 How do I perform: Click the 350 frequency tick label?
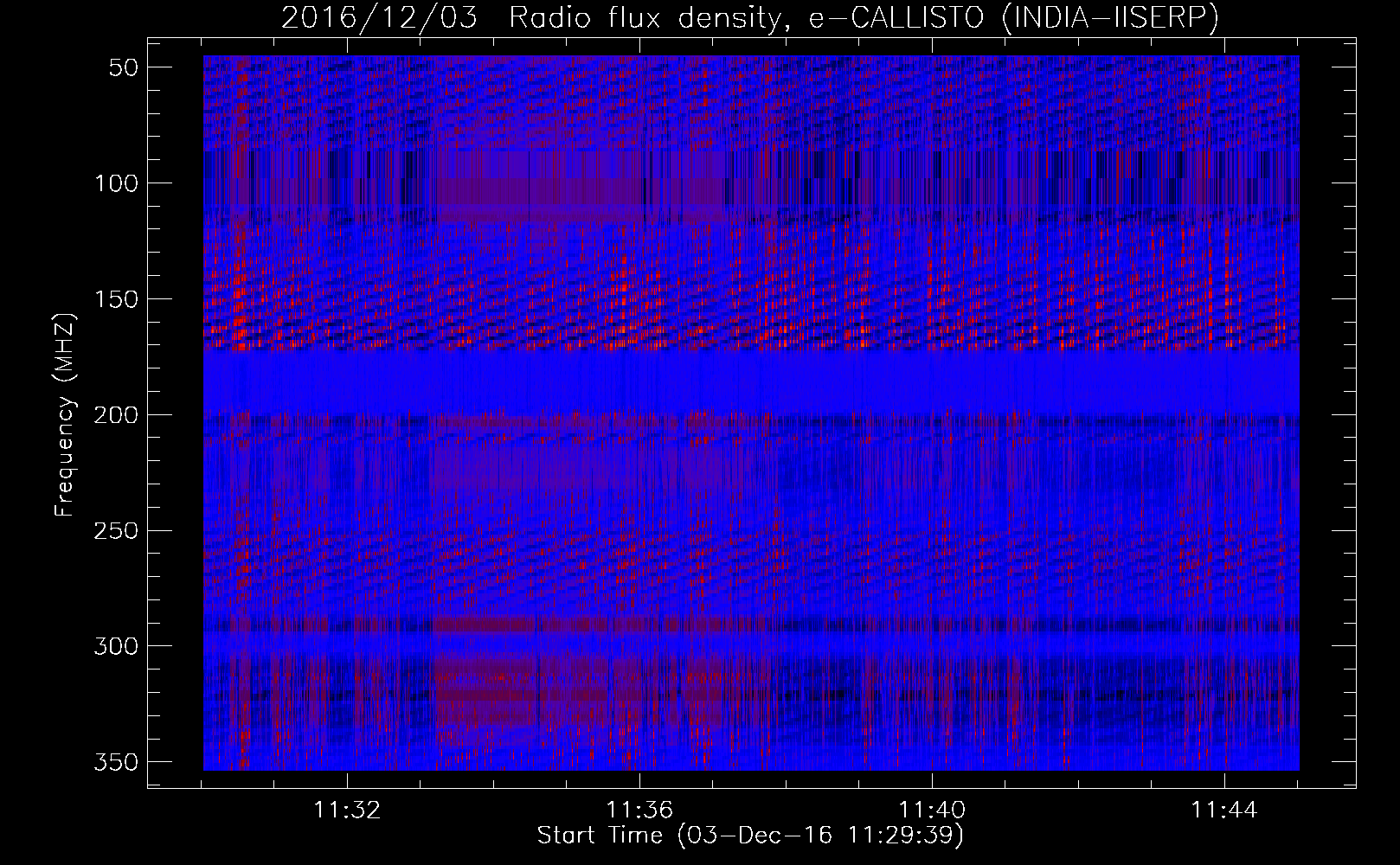[x=116, y=762]
